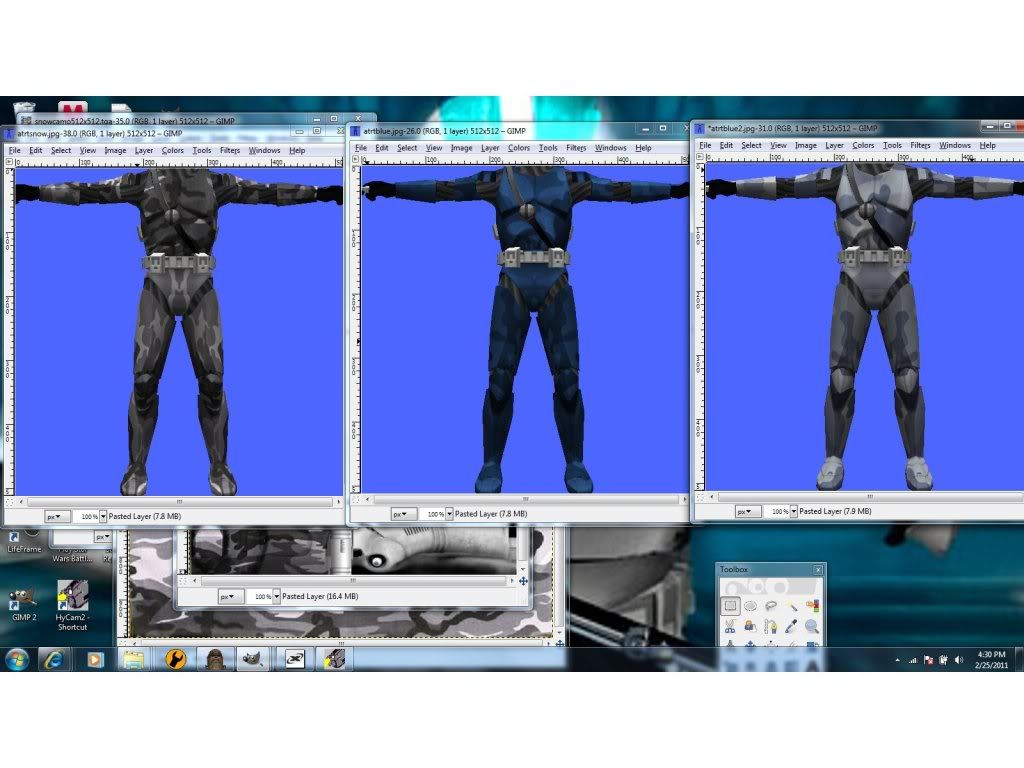
Task: Click horizontal scrollbar in atrtsnow.jpg window
Action: pos(180,502)
